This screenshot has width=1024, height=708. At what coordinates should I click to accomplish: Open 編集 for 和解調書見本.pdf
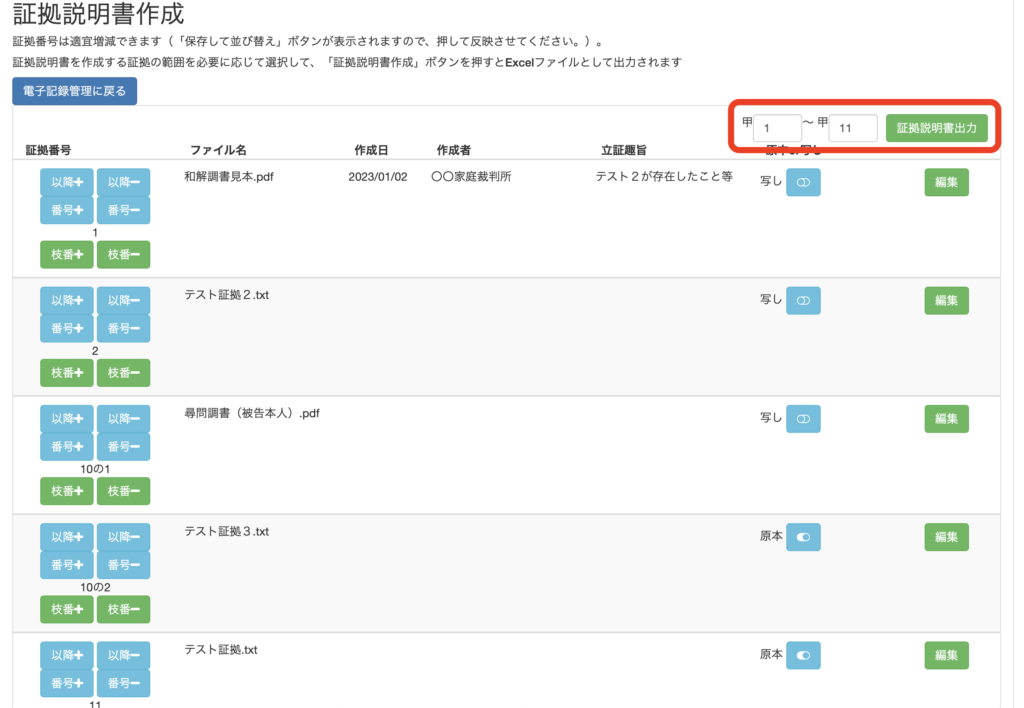946,182
